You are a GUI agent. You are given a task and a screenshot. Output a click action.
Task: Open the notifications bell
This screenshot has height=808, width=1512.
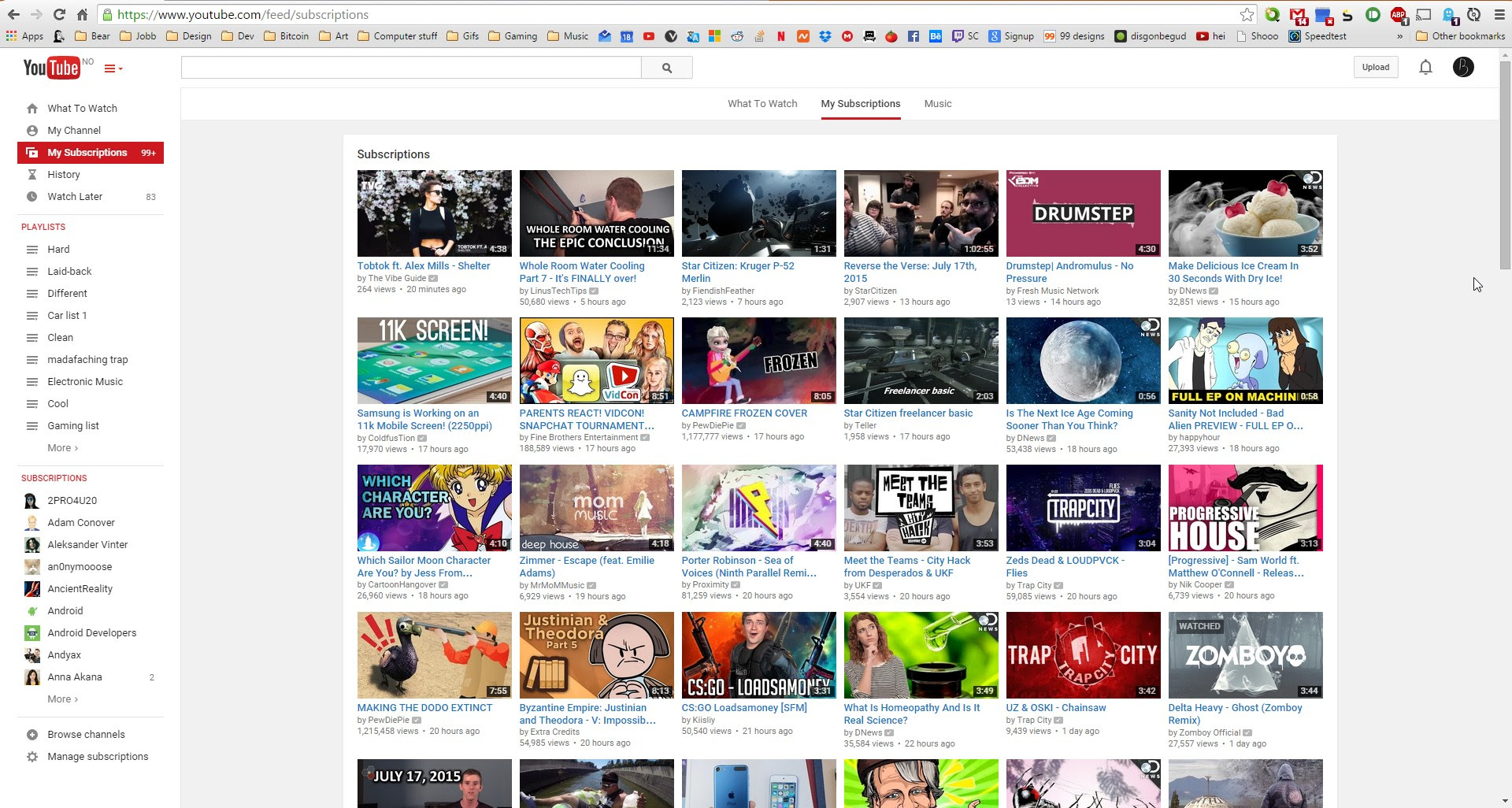1425,68
